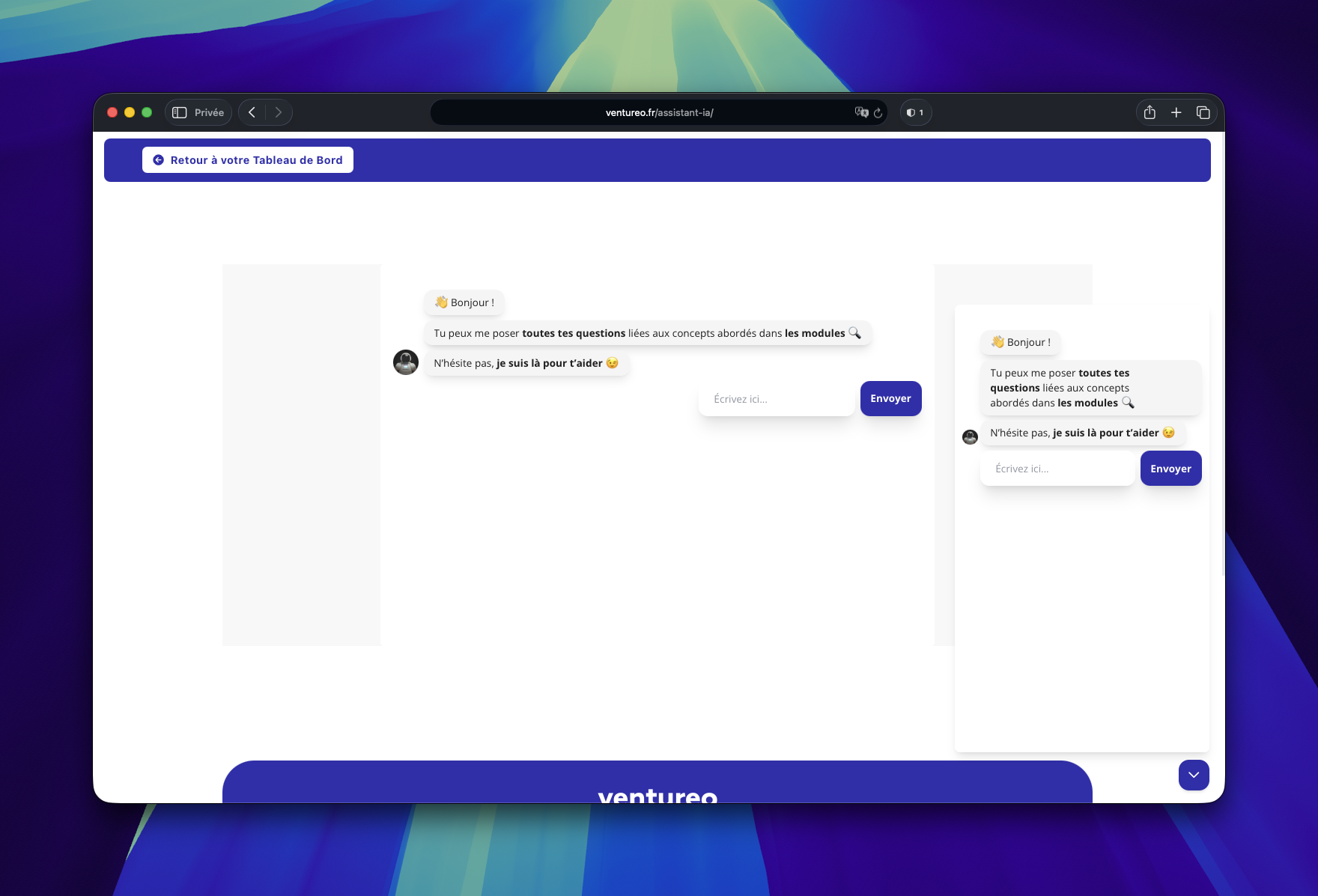The width and height of the screenshot is (1318, 896).
Task: Click the assistant avatar in main chat
Action: click(406, 362)
